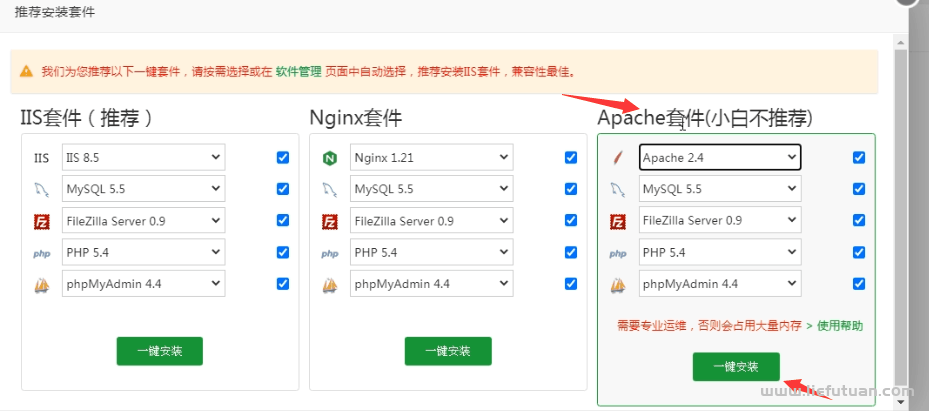929x411 pixels.
Task: Uncheck the Nginx 1.21 checkbox
Action: 571,158
